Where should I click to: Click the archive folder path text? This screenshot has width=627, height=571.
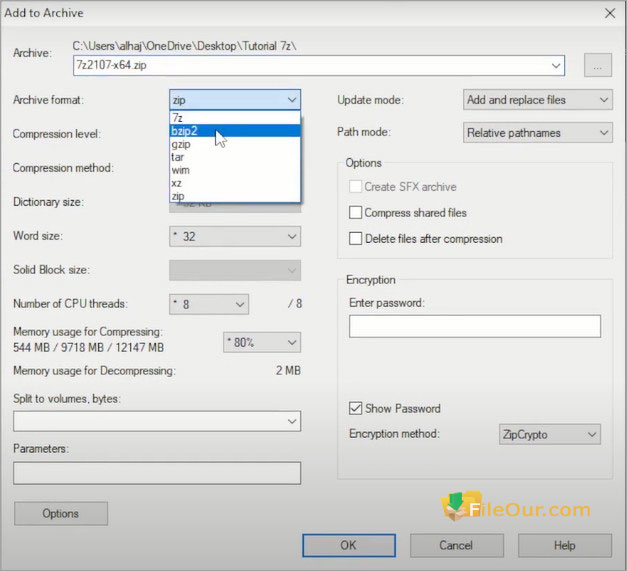click(x=184, y=46)
